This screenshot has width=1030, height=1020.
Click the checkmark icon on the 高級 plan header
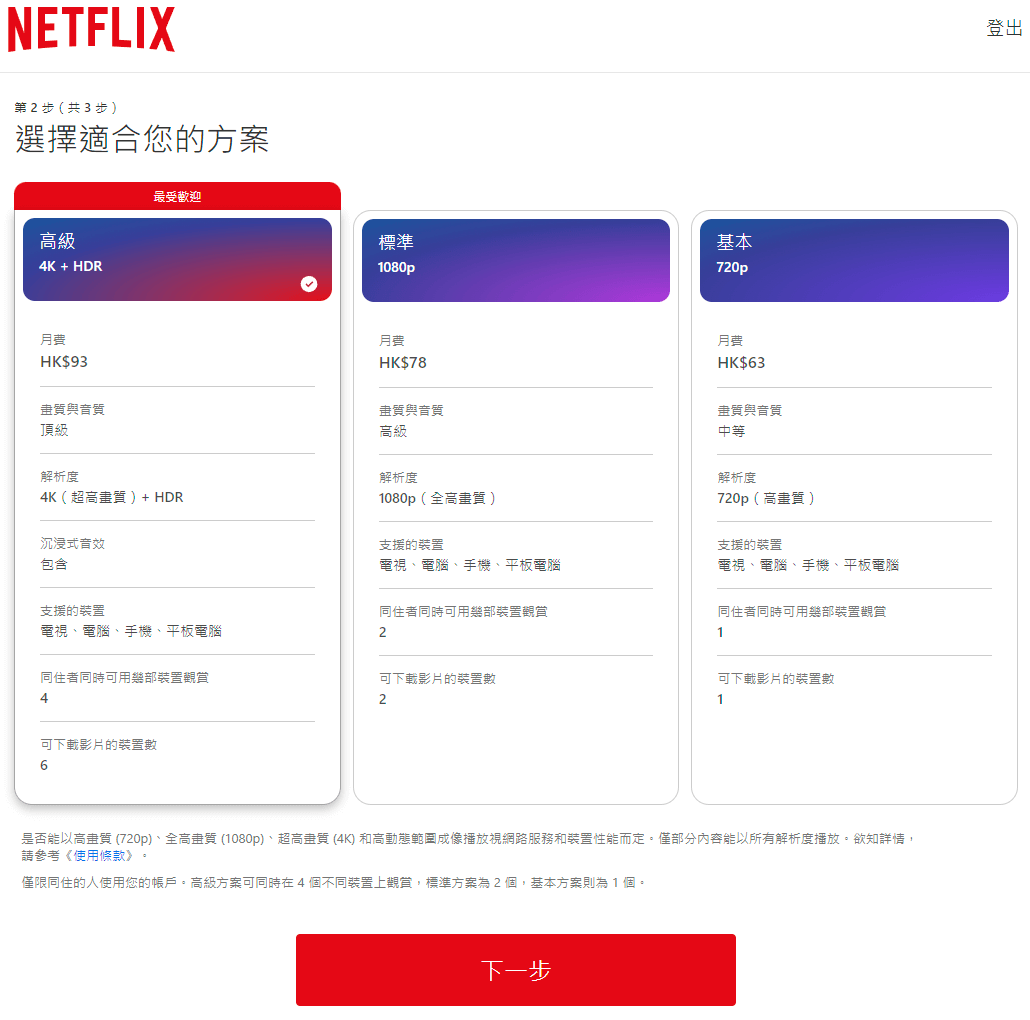coord(310,284)
